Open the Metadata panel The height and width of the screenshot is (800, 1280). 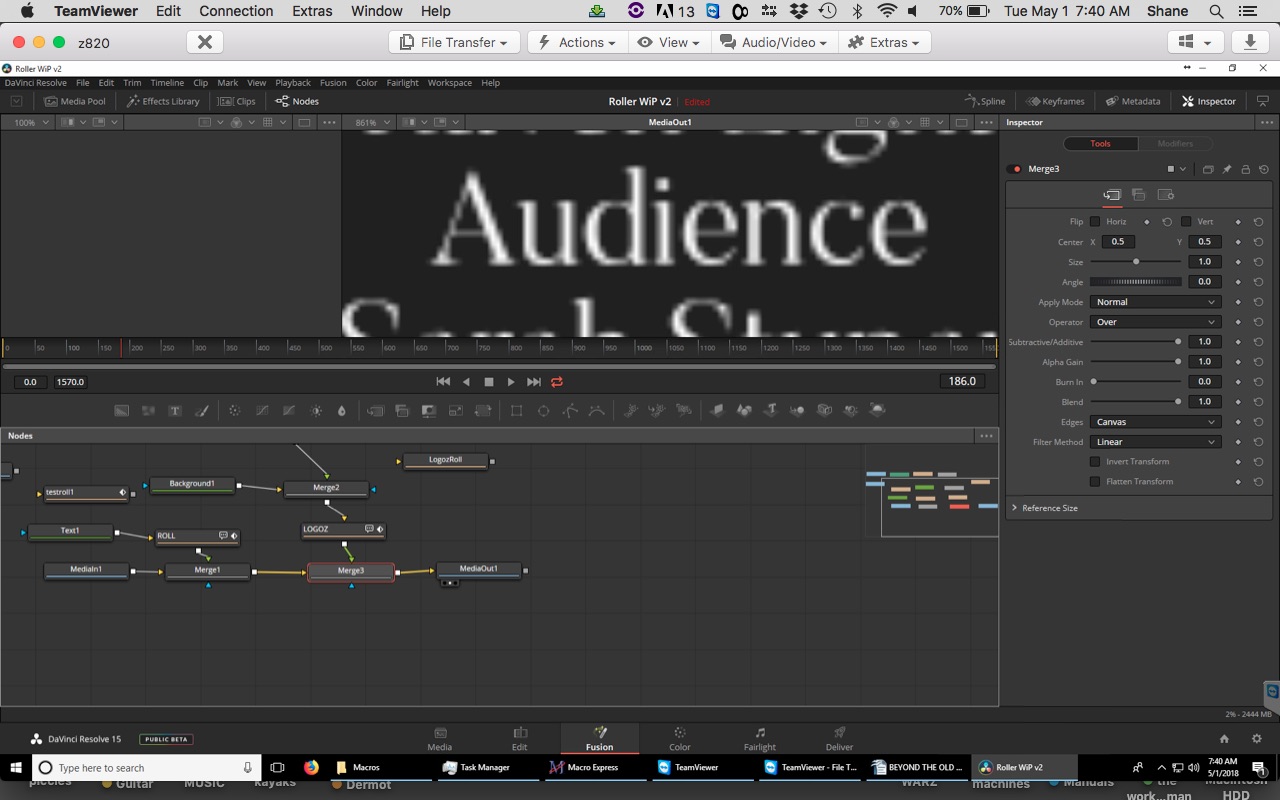[1133, 101]
